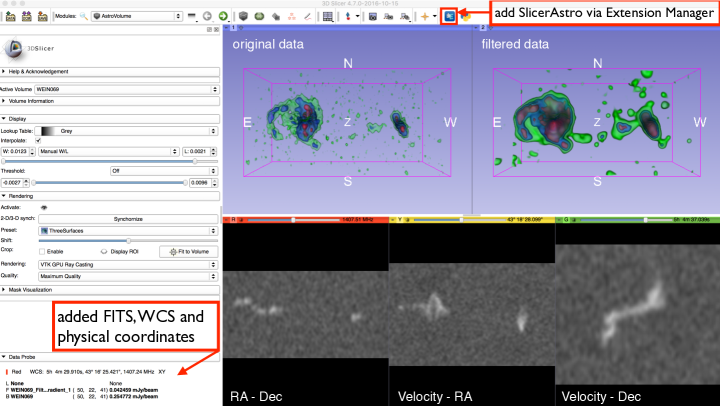Click the Fit to Volume button

point(188,251)
